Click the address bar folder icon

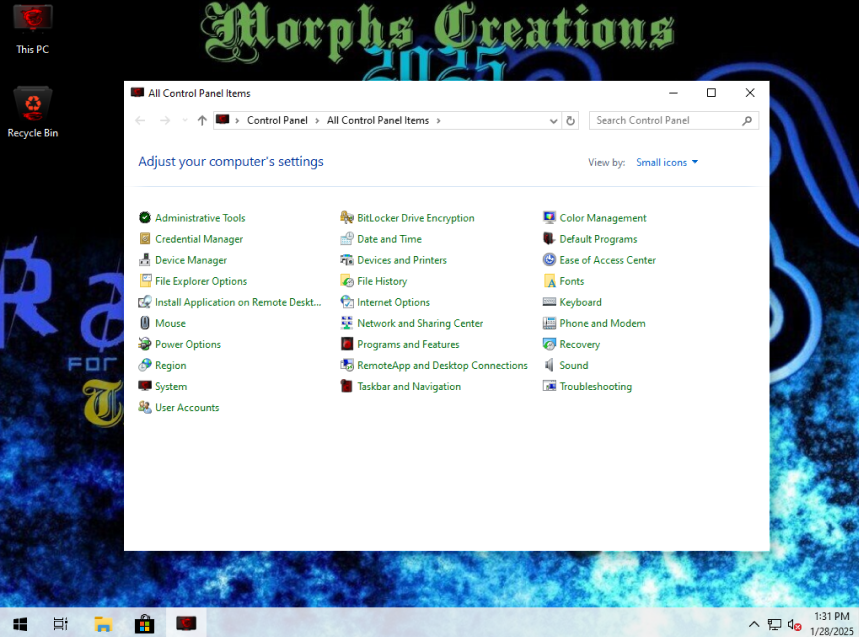(222, 120)
